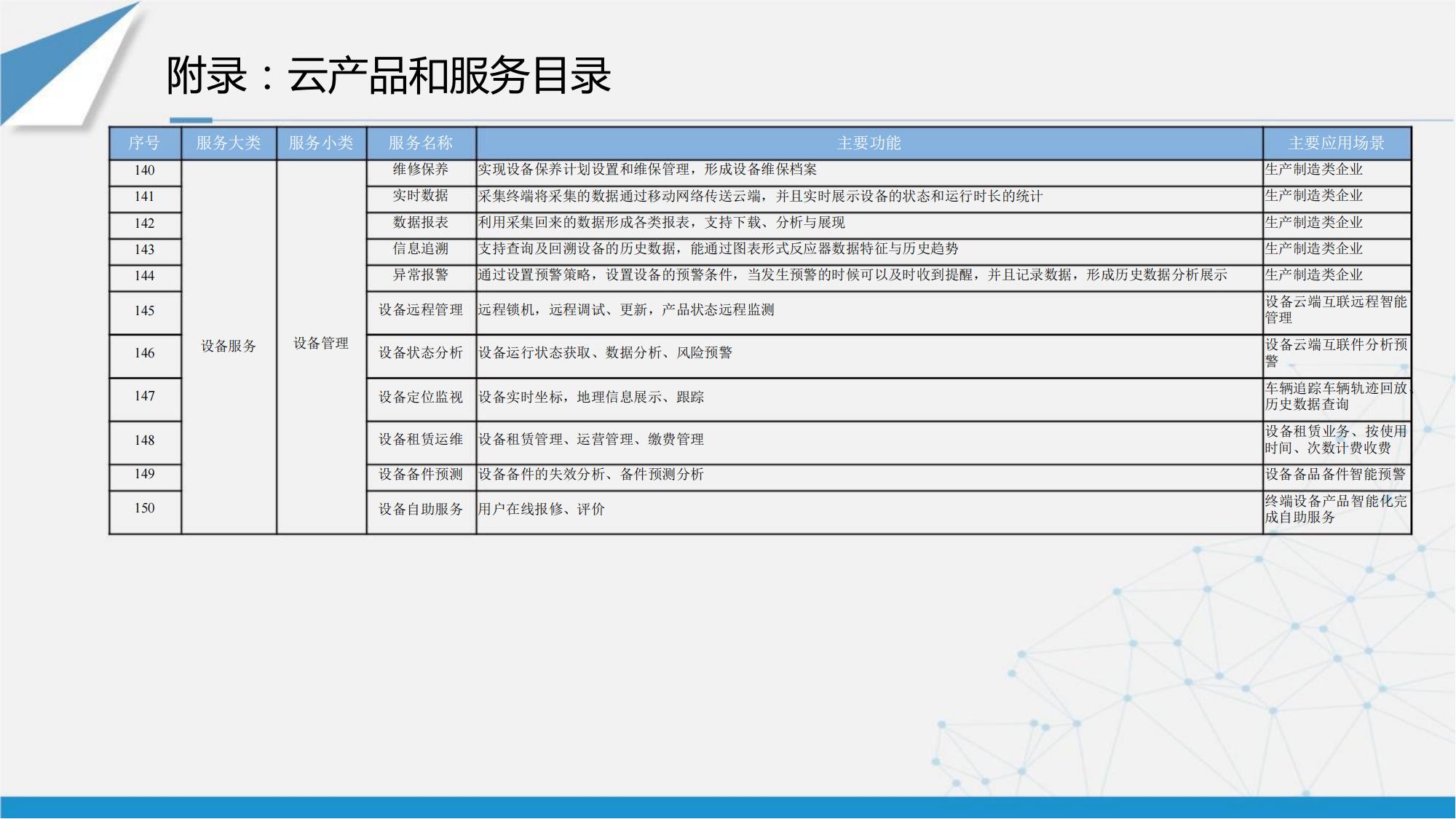Viewport: 1456px width, 819px height.
Task: Click row number 149
Action: pyautogui.click(x=144, y=474)
